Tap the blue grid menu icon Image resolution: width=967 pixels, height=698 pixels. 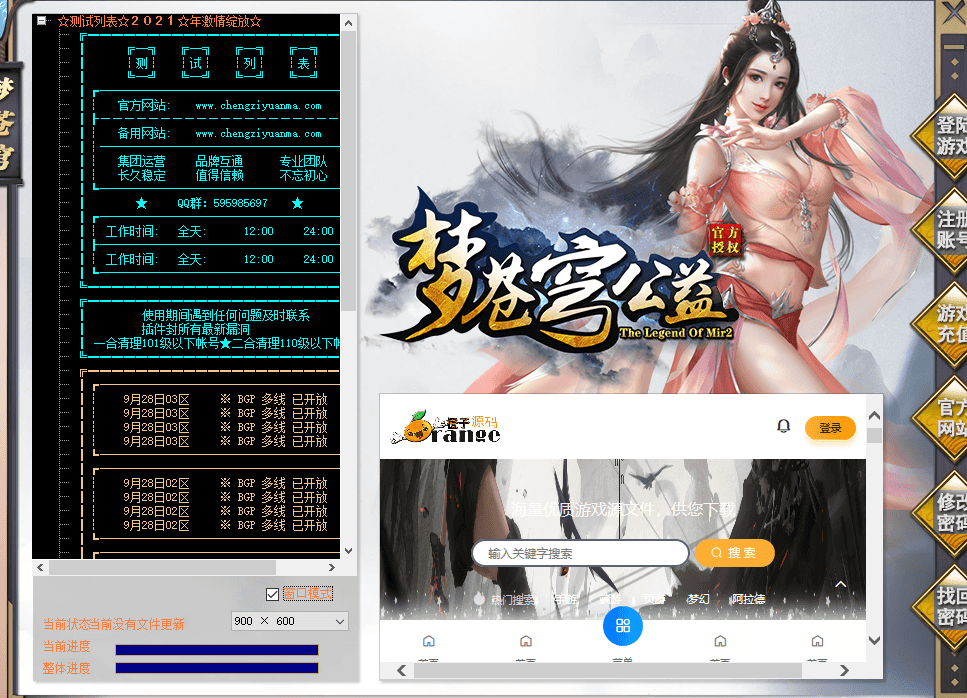[623, 626]
